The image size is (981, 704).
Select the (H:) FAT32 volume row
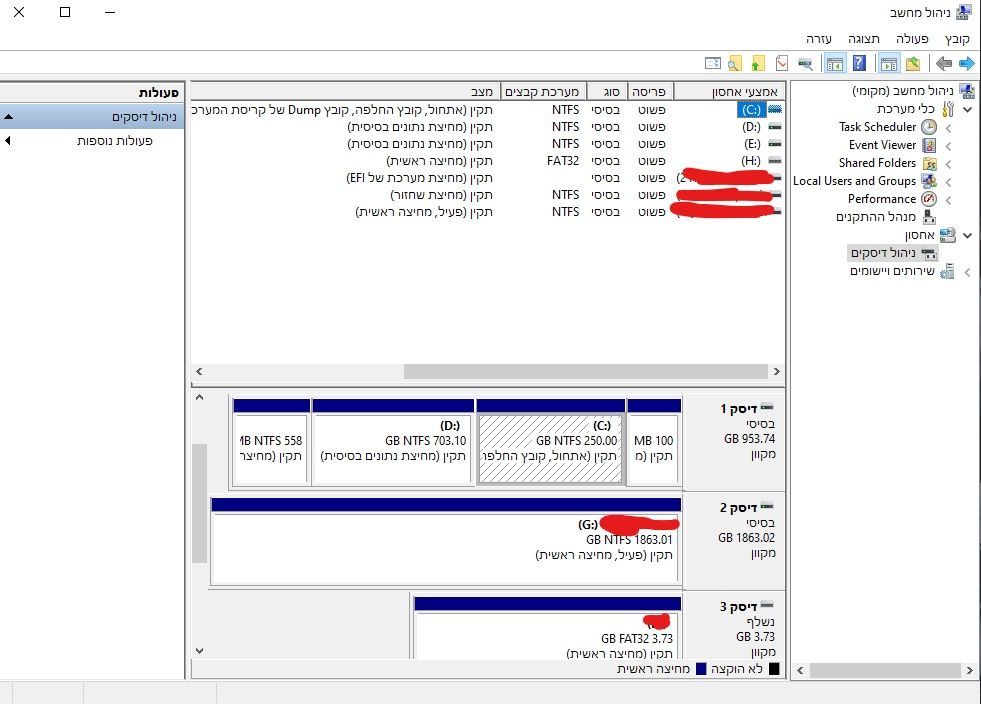(x=488, y=161)
